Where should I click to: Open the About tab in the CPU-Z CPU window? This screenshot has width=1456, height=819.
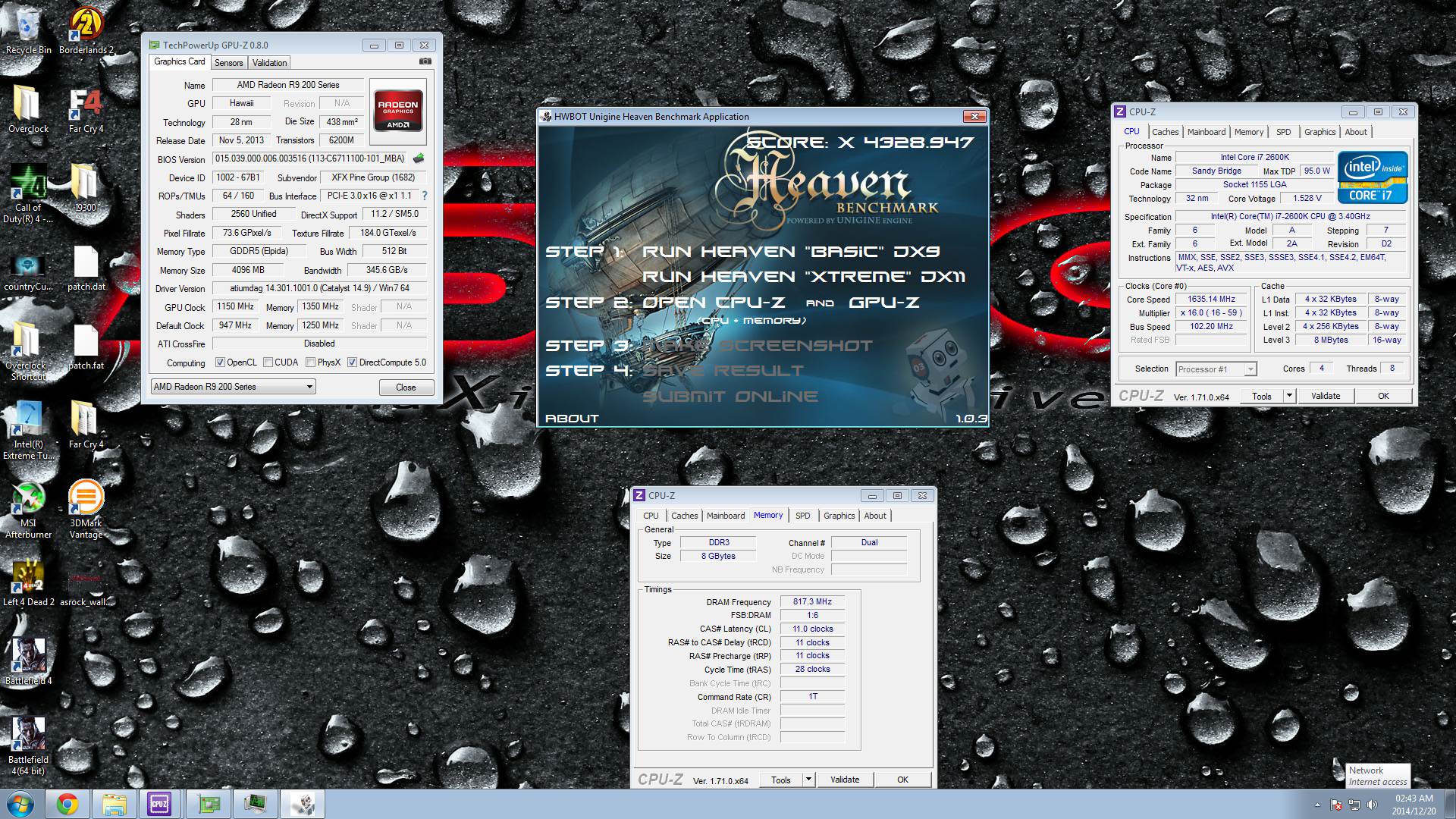point(1356,132)
